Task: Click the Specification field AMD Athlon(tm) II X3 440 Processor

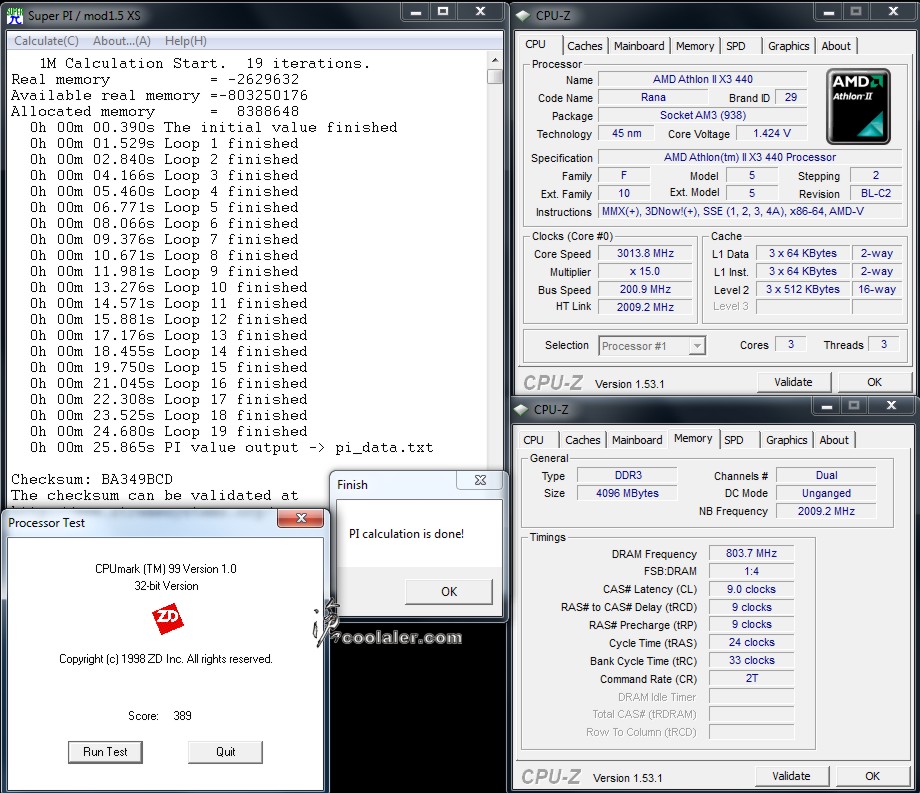Action: (750, 158)
